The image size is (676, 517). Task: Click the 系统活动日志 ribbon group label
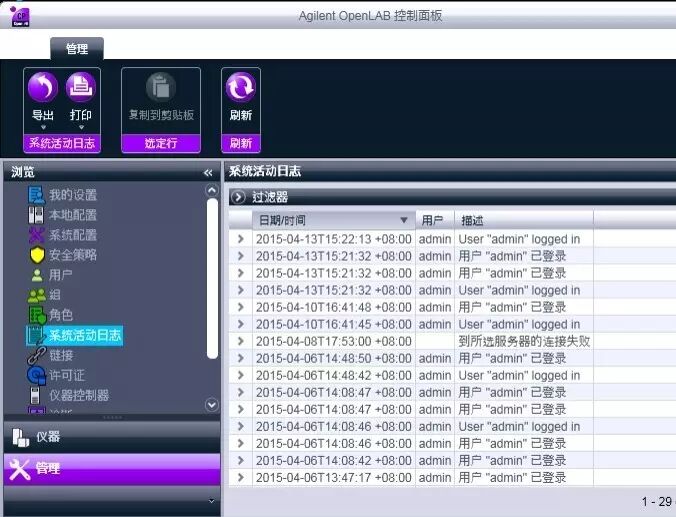click(62, 143)
